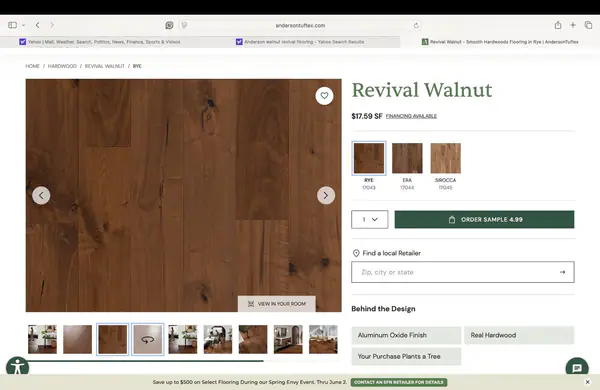Click the Behind the Design heading
This screenshot has height=390, width=600.
click(383, 309)
